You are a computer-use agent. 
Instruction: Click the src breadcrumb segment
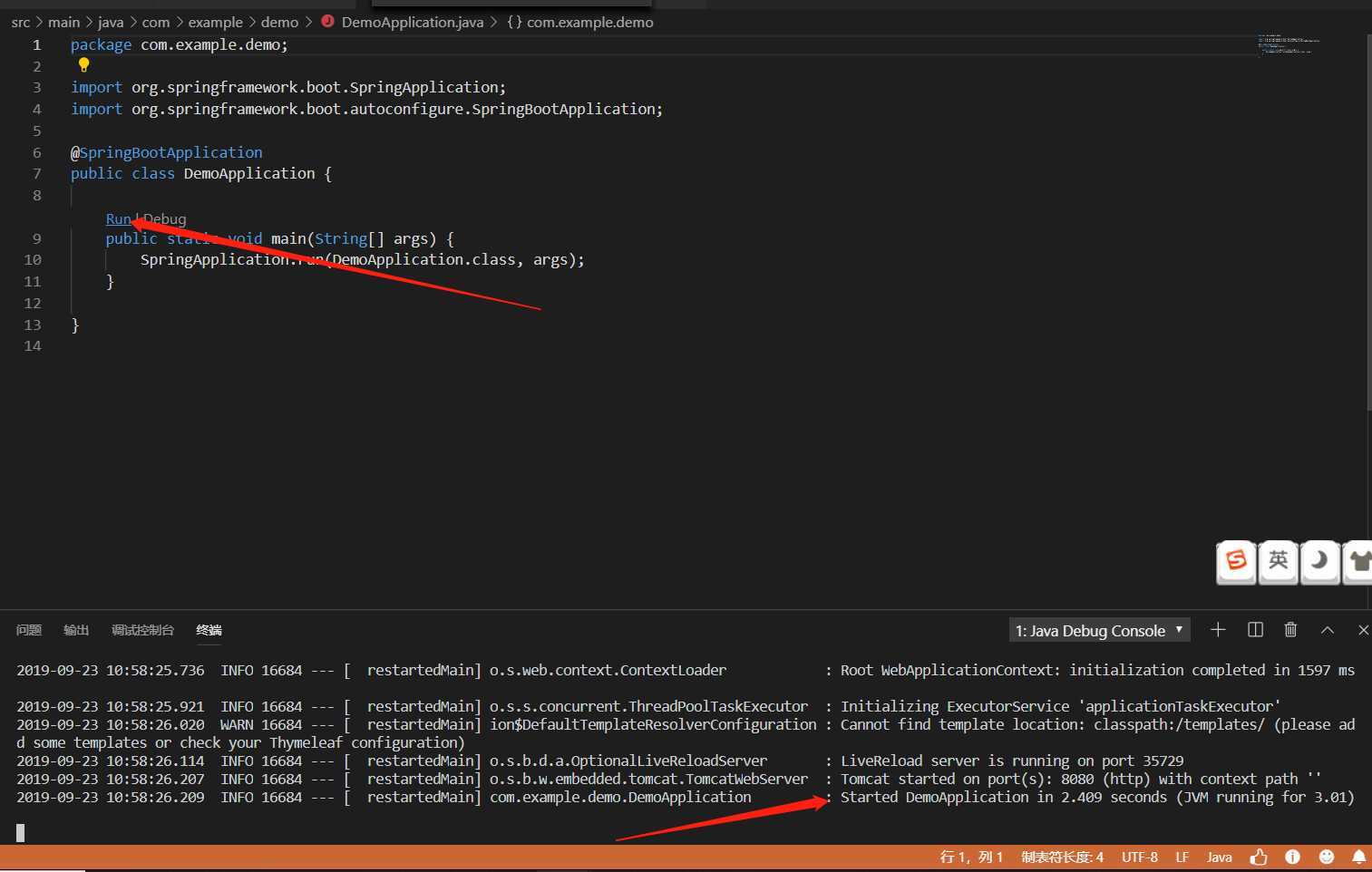pos(21,22)
